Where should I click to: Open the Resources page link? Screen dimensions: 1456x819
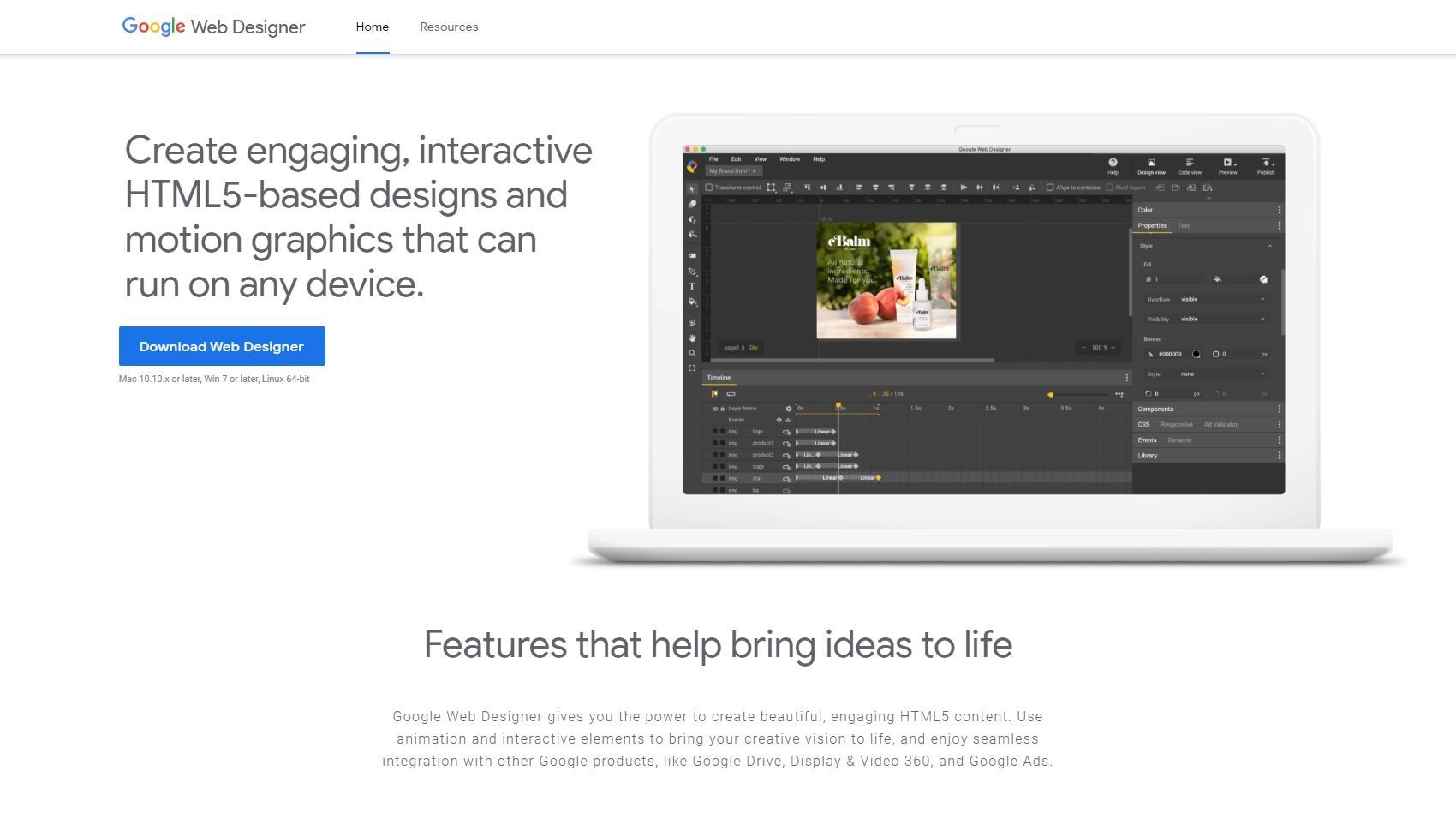448,27
